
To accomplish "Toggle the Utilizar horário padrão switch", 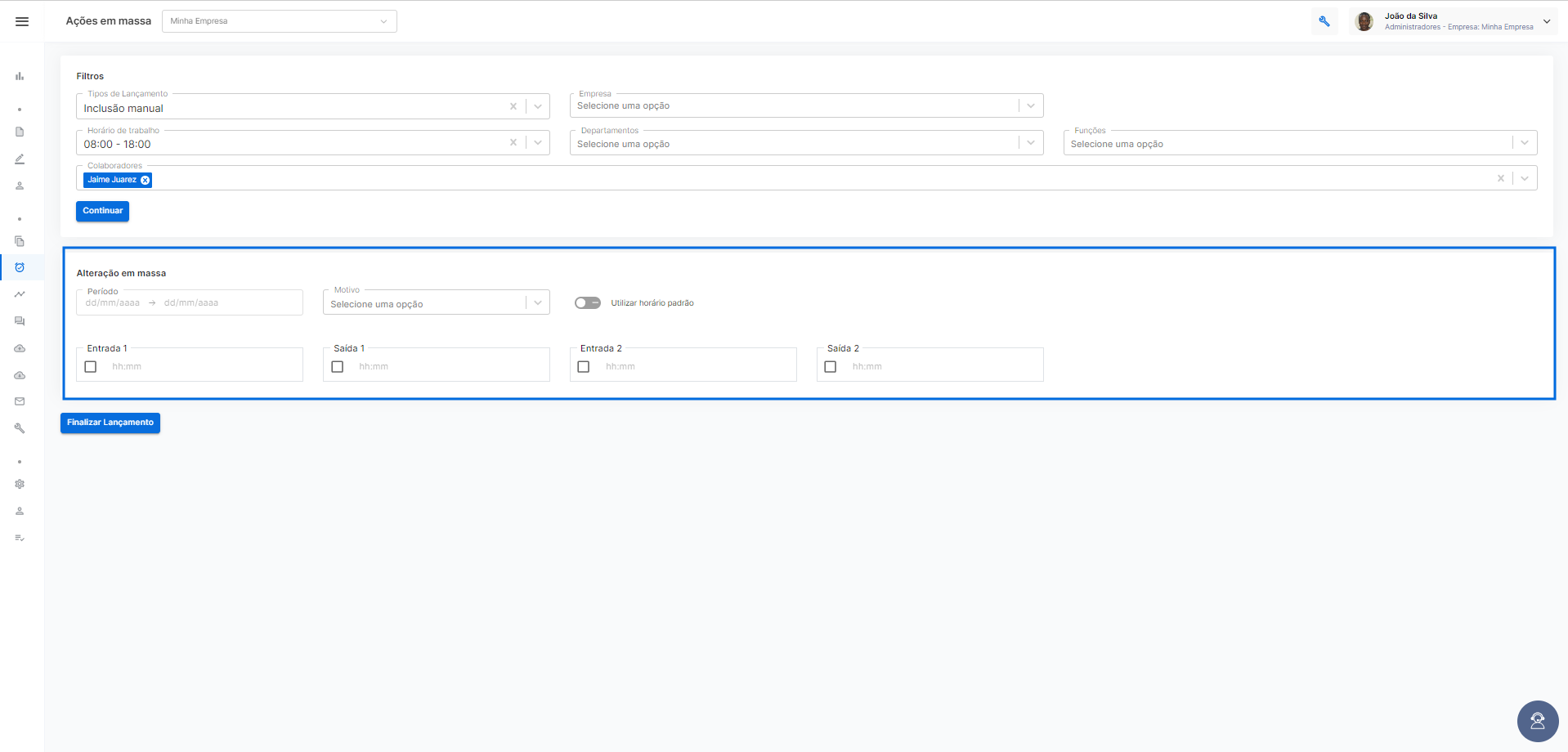I will 588,302.
